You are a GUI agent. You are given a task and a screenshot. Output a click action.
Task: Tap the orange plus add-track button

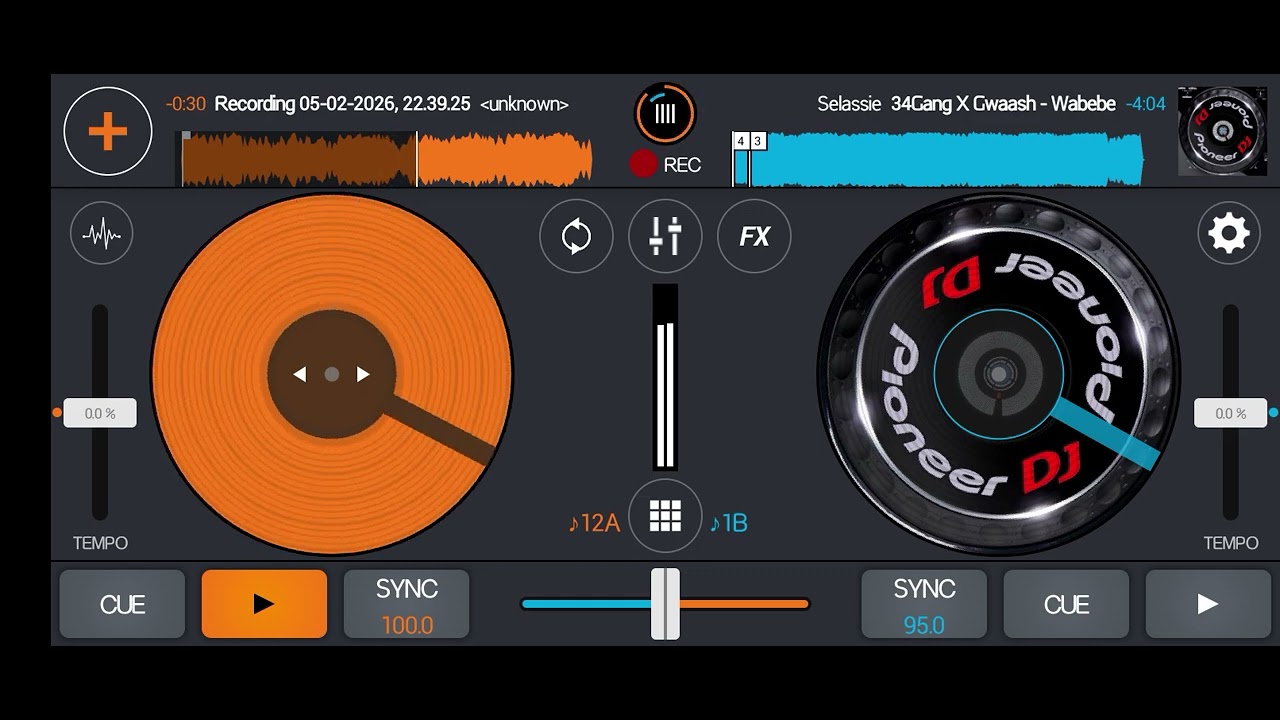click(x=108, y=131)
